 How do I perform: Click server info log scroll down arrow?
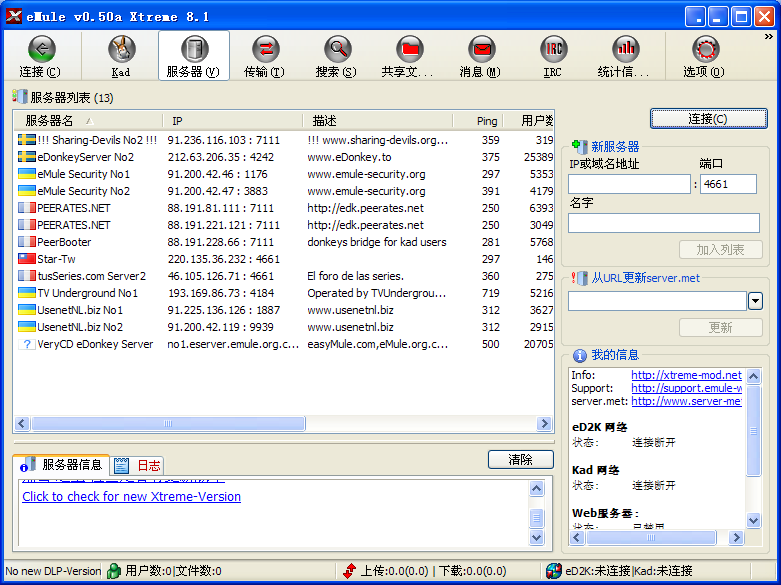536,537
